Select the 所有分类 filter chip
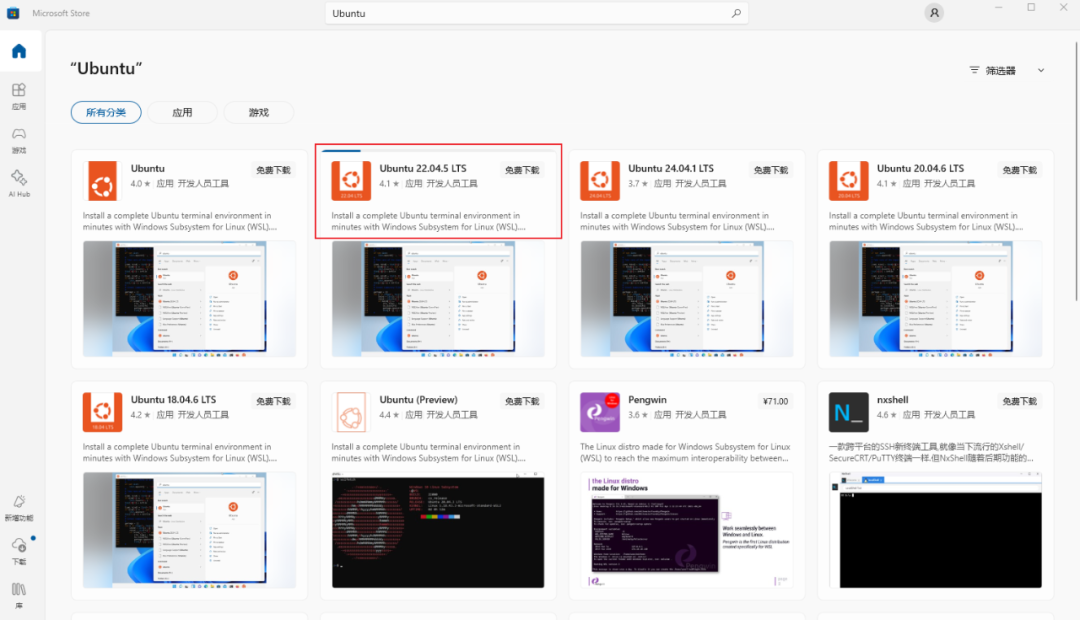This screenshot has height=620, width=1080. coord(105,112)
